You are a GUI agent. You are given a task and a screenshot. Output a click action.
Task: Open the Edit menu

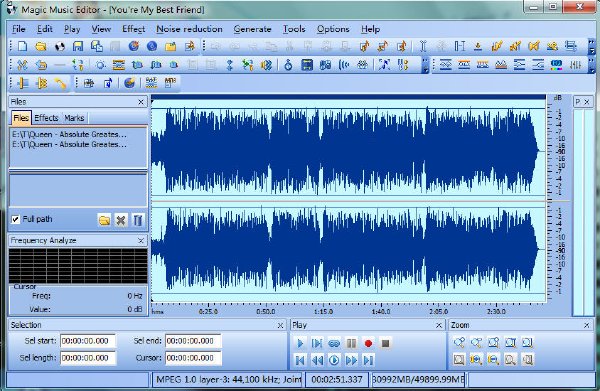[45, 29]
